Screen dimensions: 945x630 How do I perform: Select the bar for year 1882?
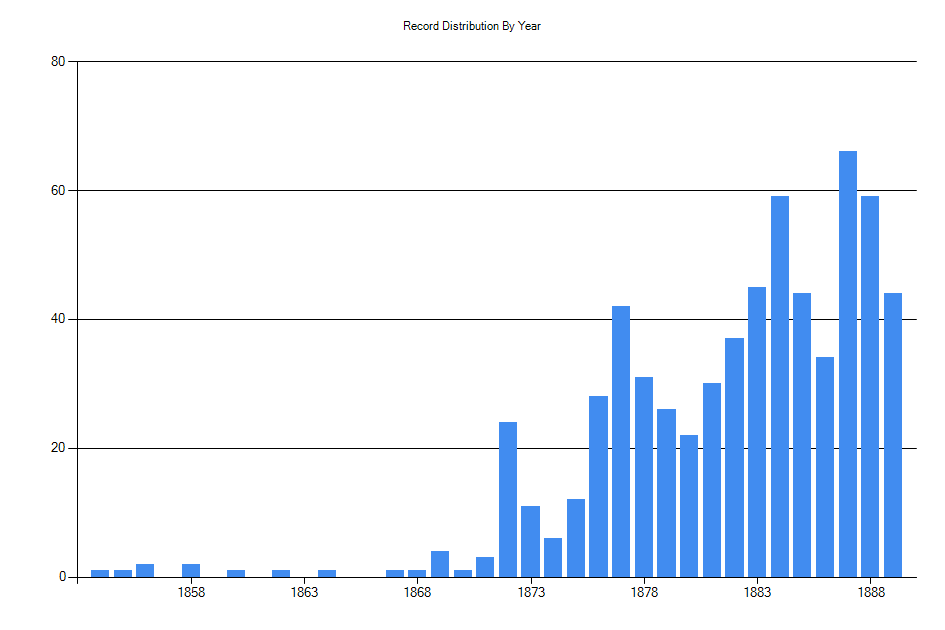tap(735, 458)
